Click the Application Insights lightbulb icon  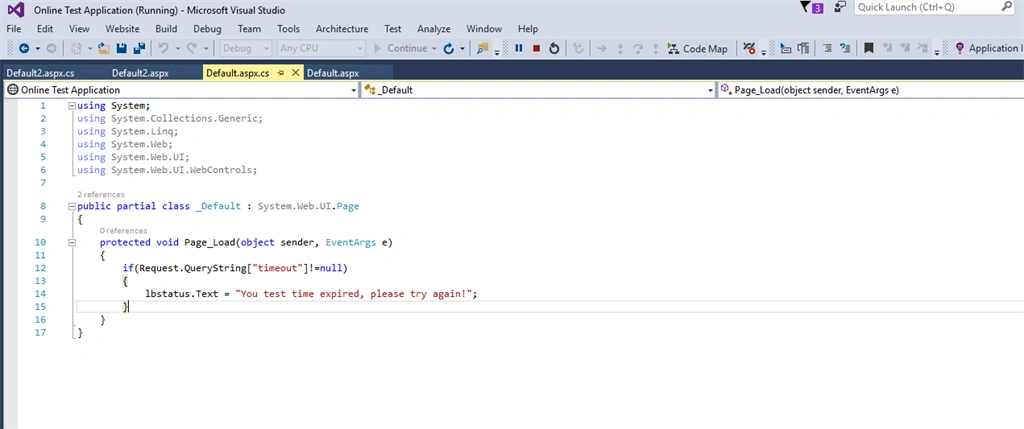(959, 48)
